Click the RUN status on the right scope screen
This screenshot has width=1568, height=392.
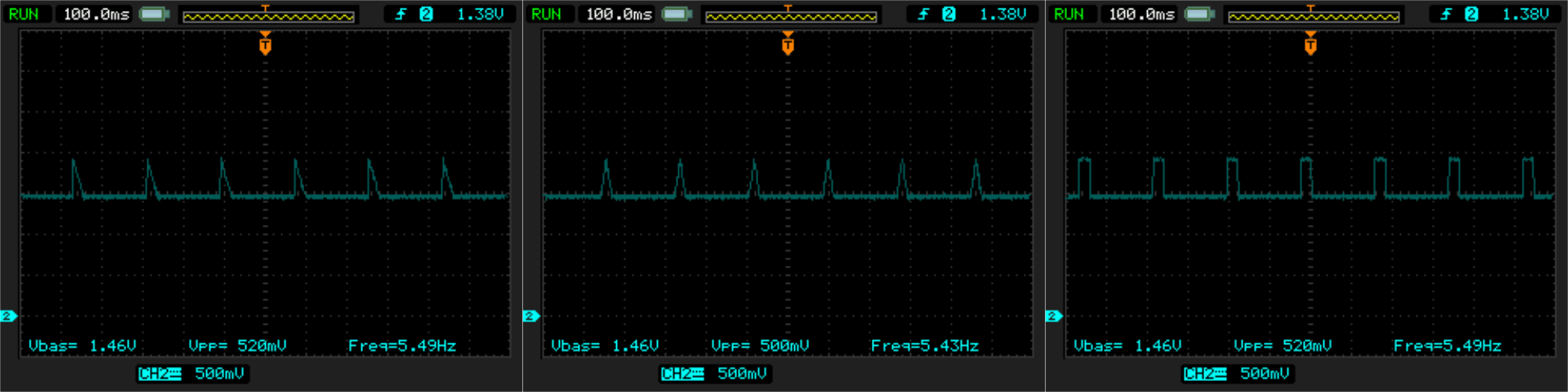[x=1069, y=14]
